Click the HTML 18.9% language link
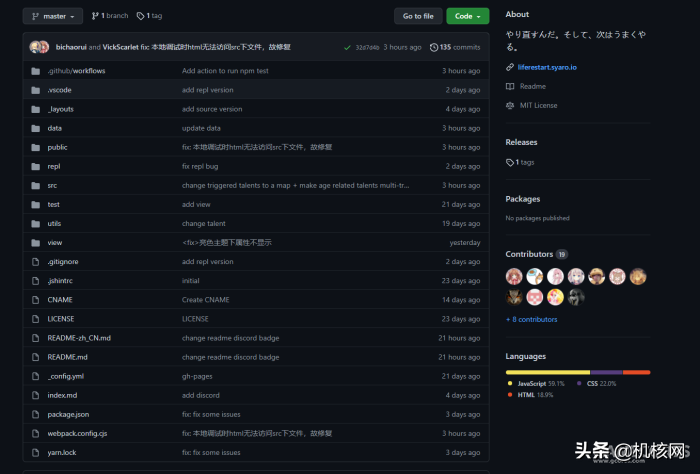Viewport: 700px width, 474px height. [x=530, y=395]
